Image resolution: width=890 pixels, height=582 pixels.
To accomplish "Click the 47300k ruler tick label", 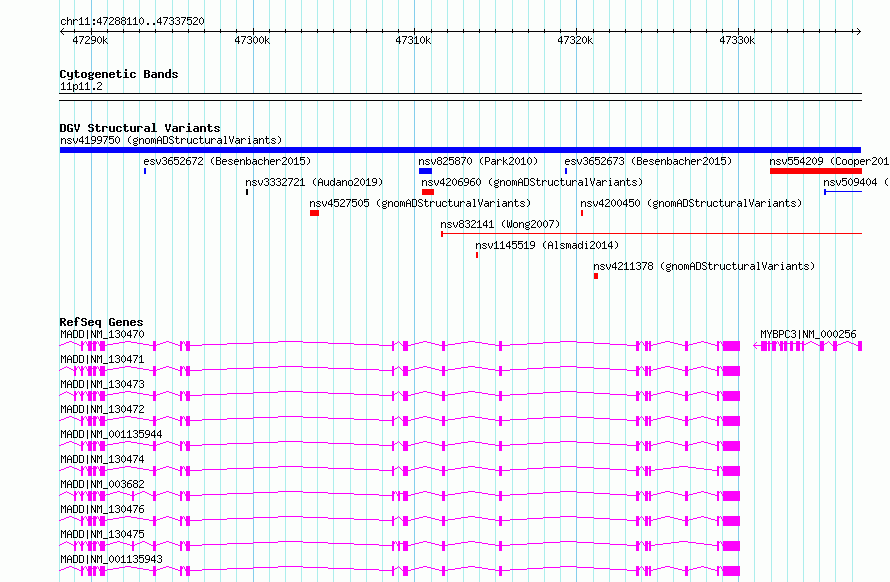I will [x=252, y=40].
